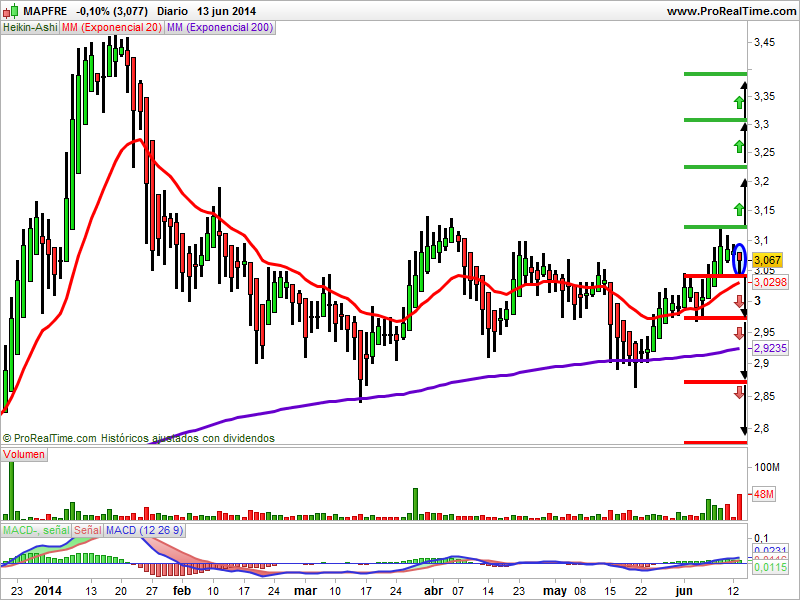Open the MACD-, señal label
Image resolution: width=800 pixels, height=600 pixels.
[x=36, y=531]
